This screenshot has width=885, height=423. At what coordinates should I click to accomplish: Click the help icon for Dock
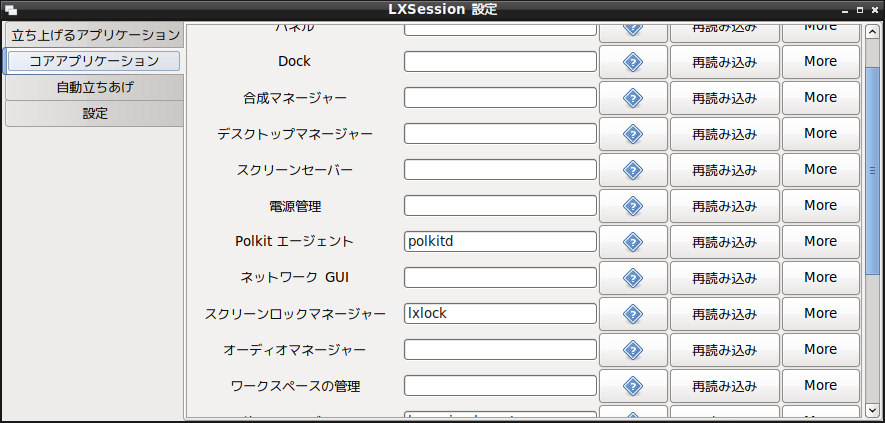click(633, 62)
